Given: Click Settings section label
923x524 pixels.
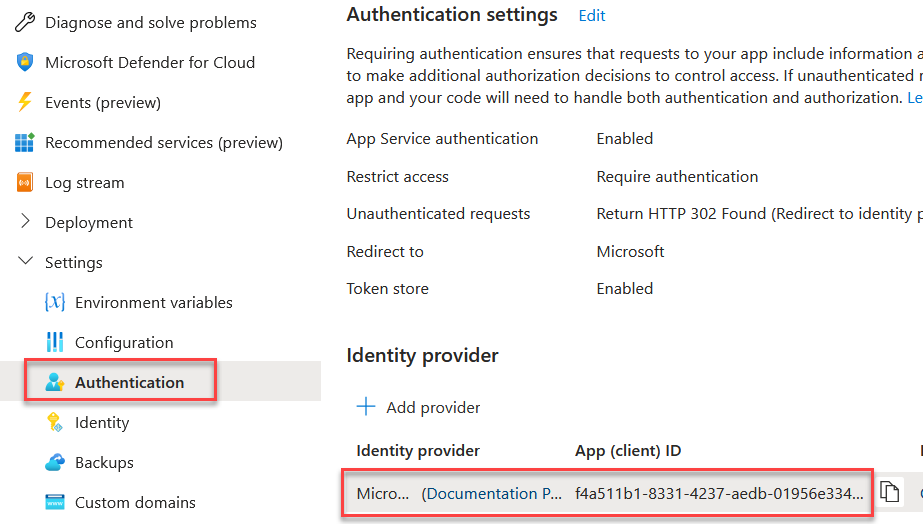Looking at the screenshot, I should tap(74, 263).
